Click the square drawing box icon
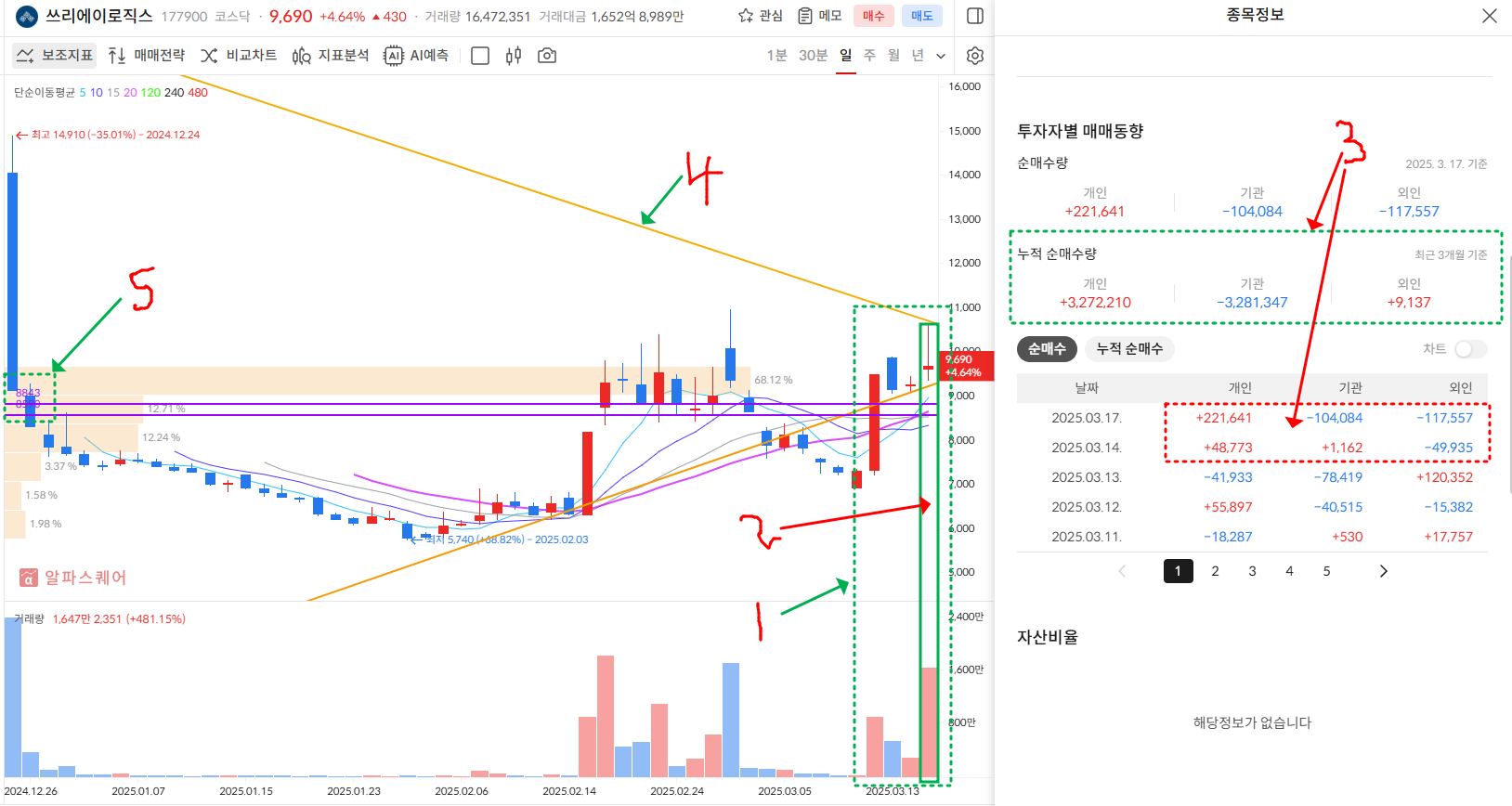 coord(480,56)
